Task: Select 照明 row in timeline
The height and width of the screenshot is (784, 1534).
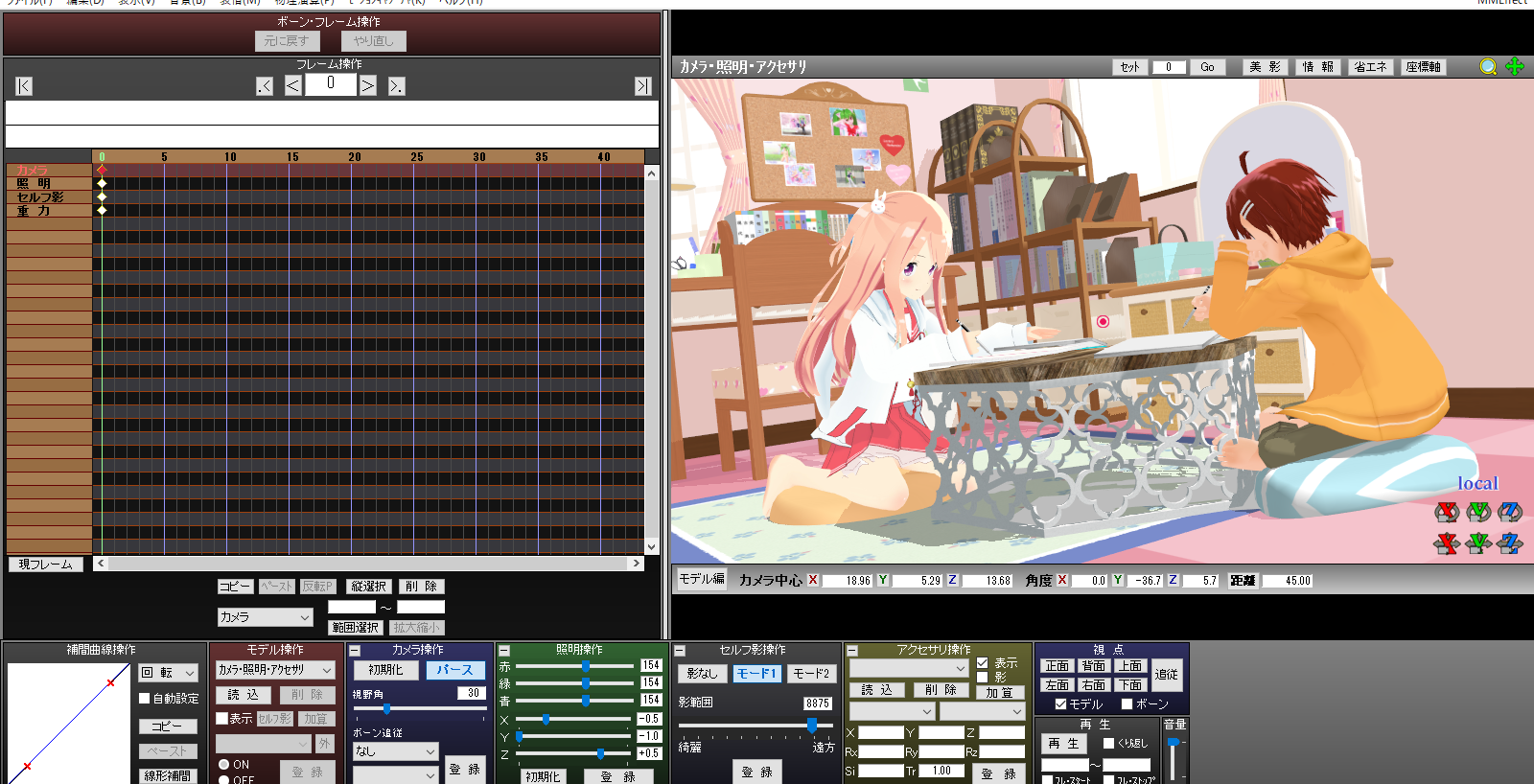Action: (50, 183)
